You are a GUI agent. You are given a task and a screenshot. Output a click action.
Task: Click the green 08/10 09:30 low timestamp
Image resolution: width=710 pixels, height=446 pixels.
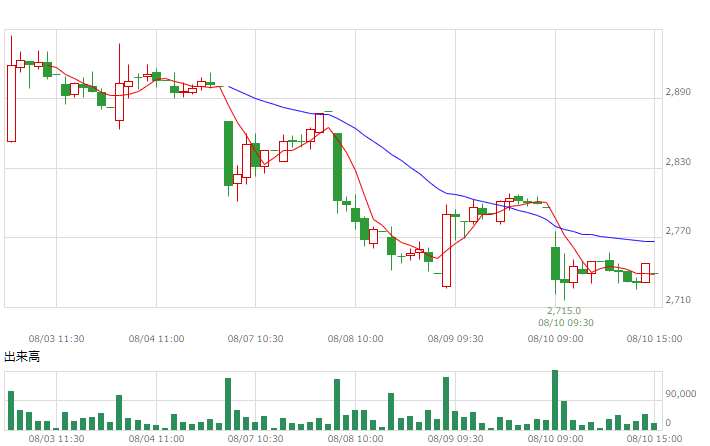(566, 323)
